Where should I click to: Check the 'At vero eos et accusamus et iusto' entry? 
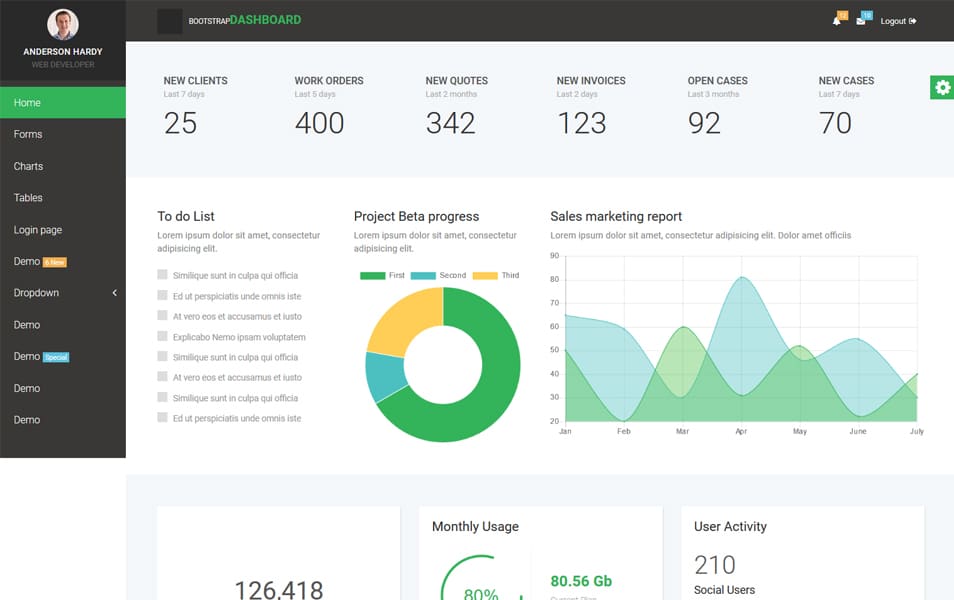[x=162, y=316]
